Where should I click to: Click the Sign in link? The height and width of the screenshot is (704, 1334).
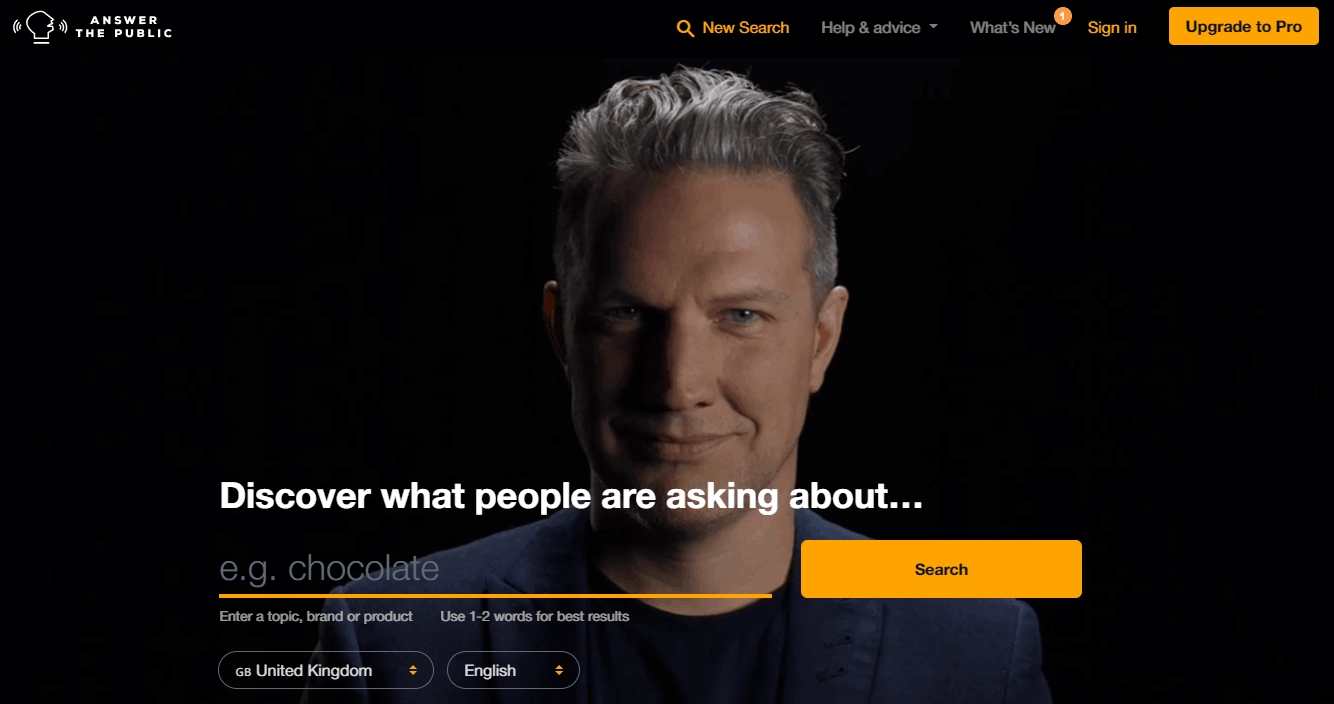(1112, 28)
